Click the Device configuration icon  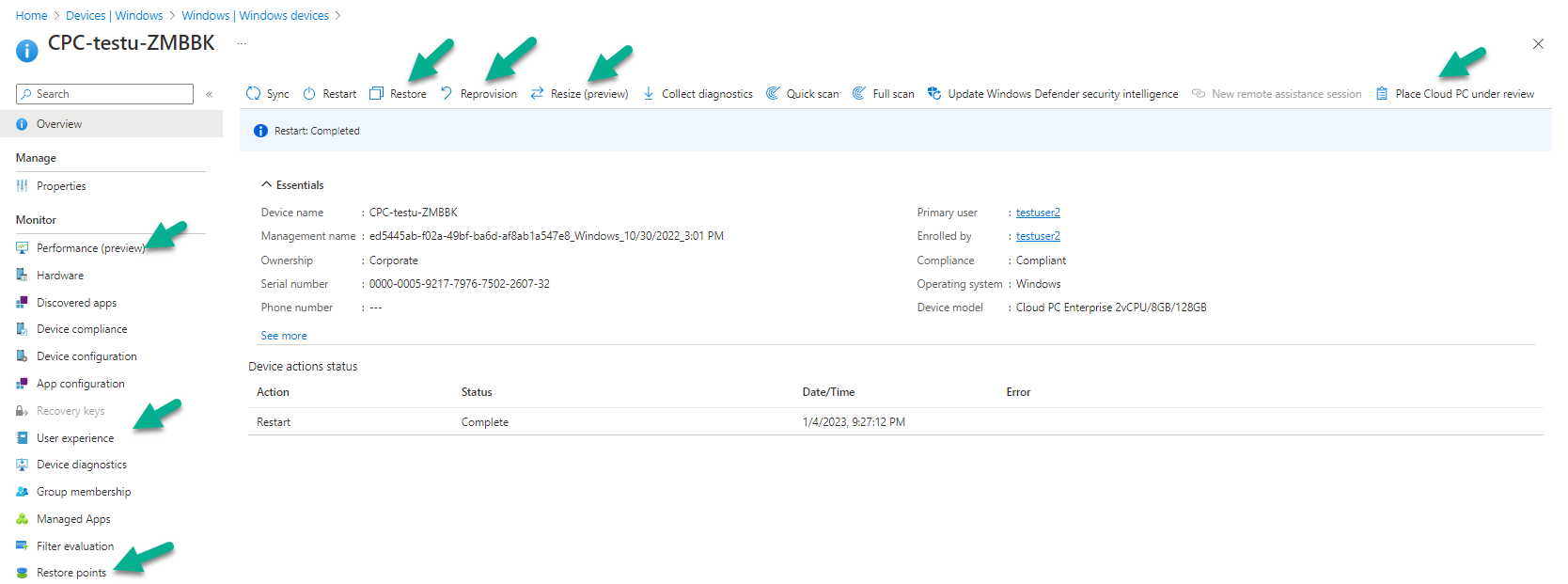click(23, 356)
